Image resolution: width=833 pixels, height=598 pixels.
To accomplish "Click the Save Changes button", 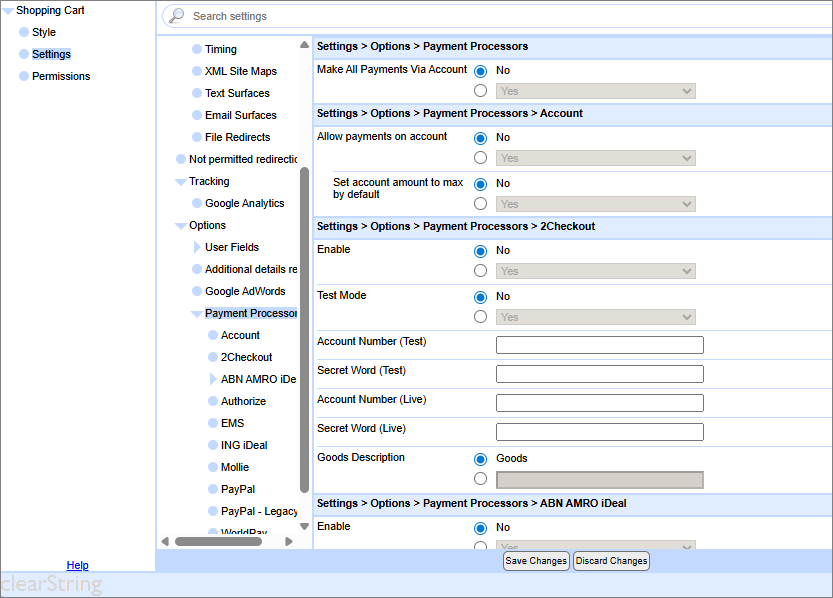I will (x=536, y=561).
